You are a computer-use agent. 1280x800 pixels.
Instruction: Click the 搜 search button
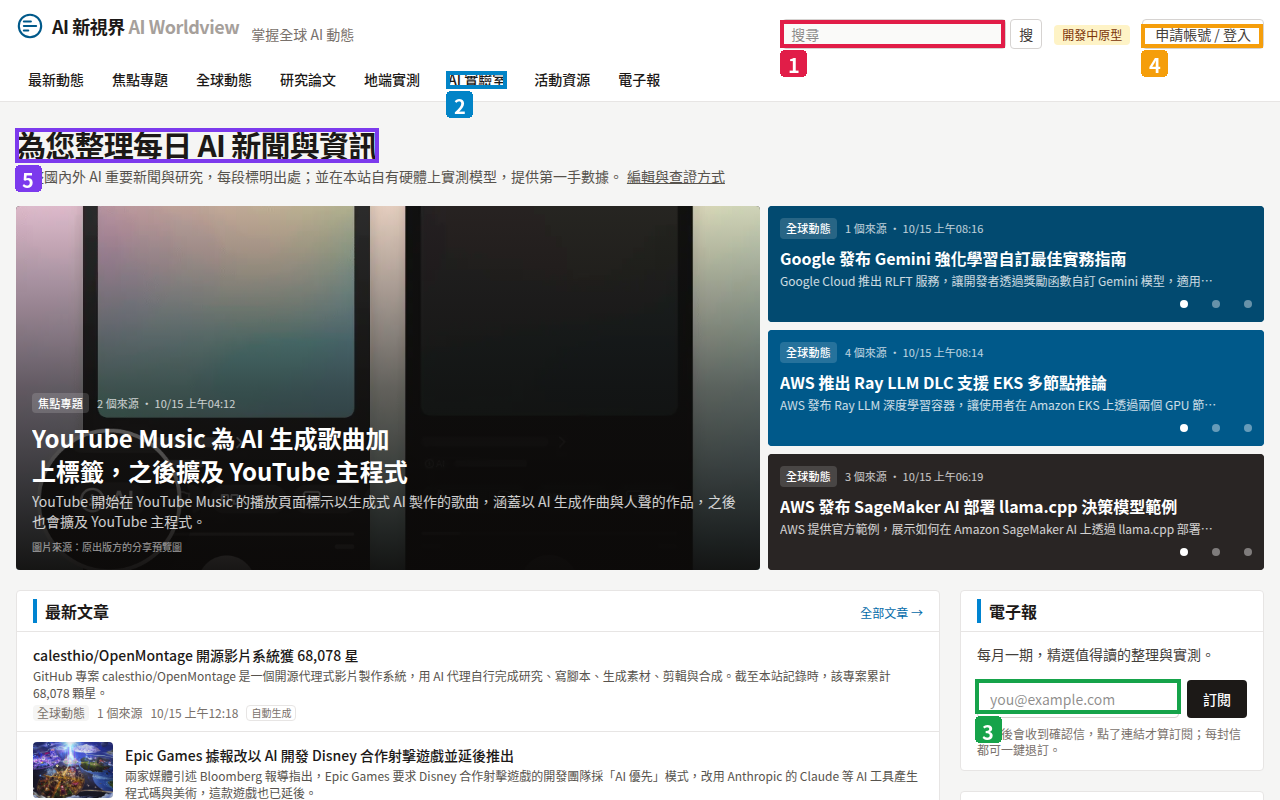1026,34
